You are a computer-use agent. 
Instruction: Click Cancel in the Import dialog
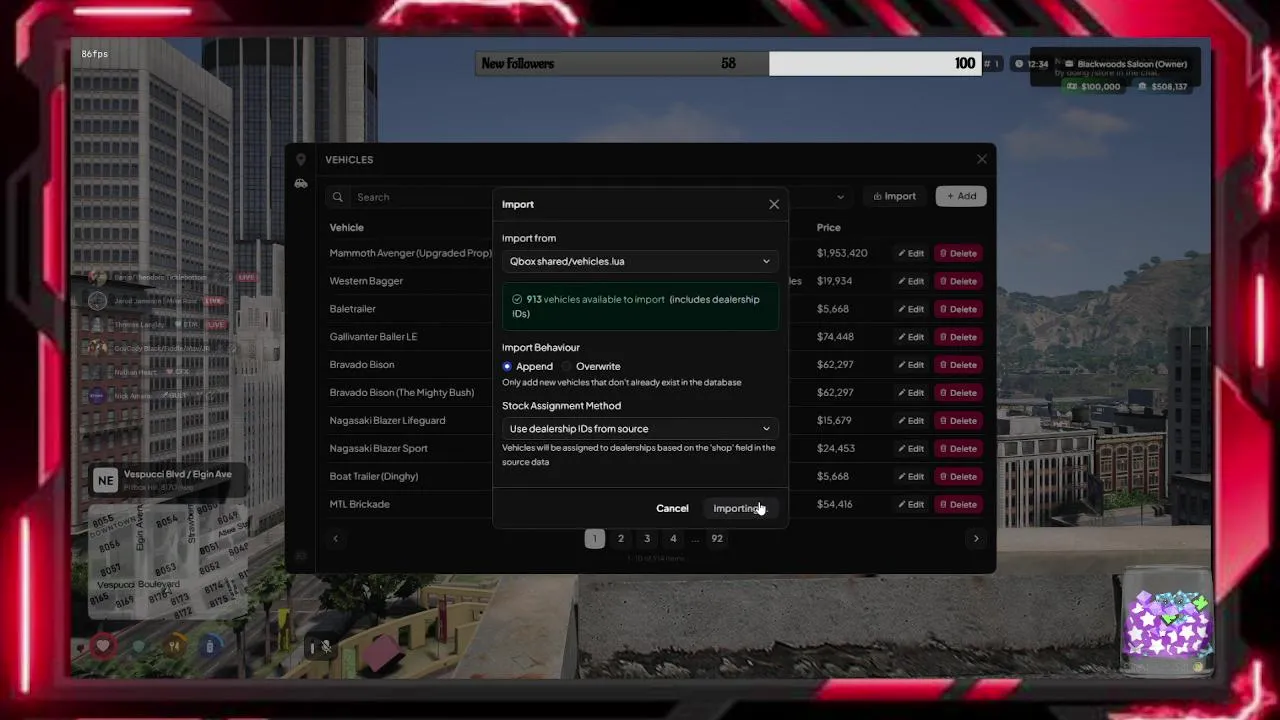pyautogui.click(x=672, y=508)
